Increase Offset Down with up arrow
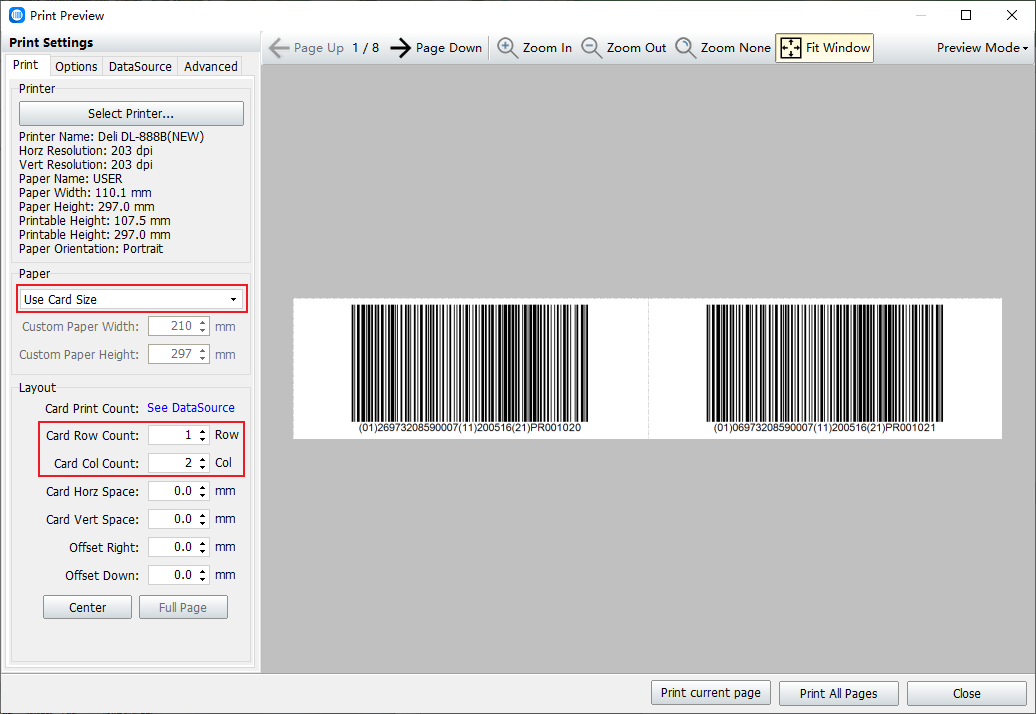 [203, 571]
